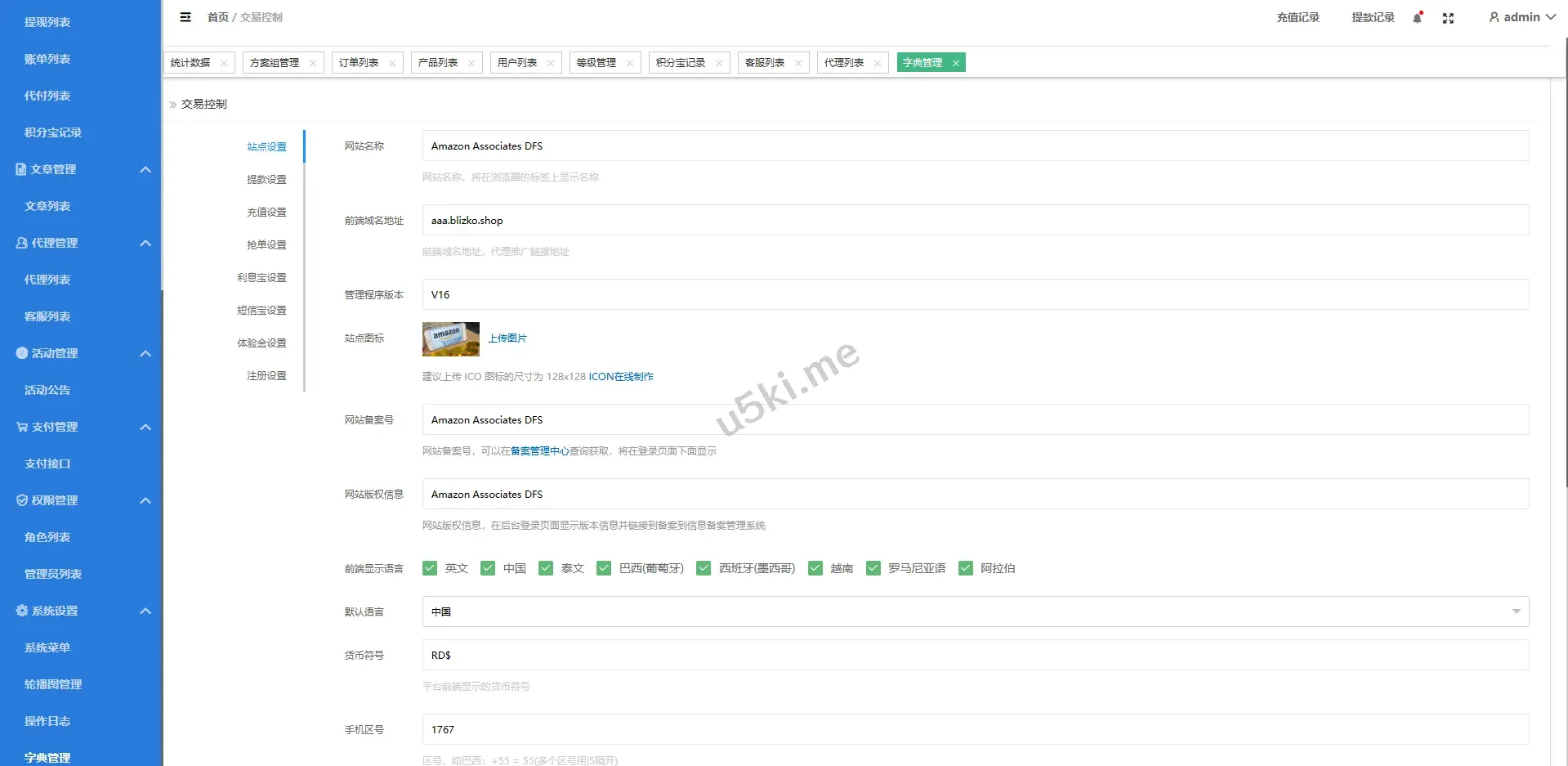
Task: Uncheck the 英文 language checkbox
Action: [430, 568]
